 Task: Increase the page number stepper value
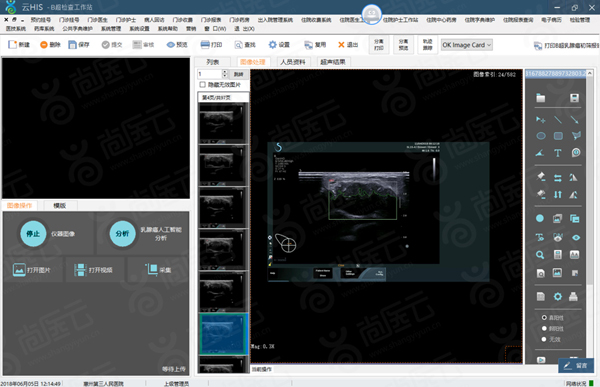pos(225,72)
